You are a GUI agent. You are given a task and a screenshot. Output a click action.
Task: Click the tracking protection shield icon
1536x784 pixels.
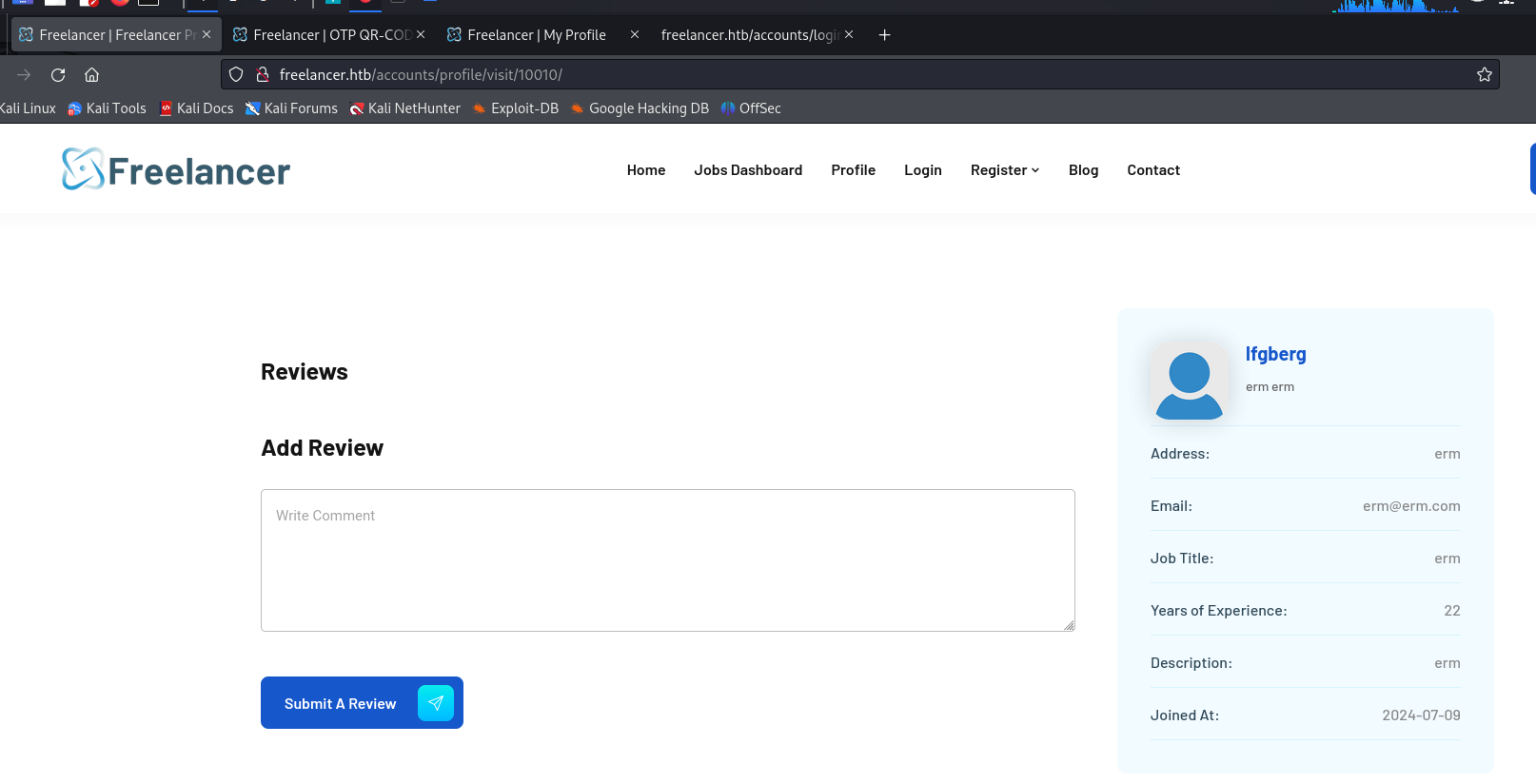click(236, 75)
